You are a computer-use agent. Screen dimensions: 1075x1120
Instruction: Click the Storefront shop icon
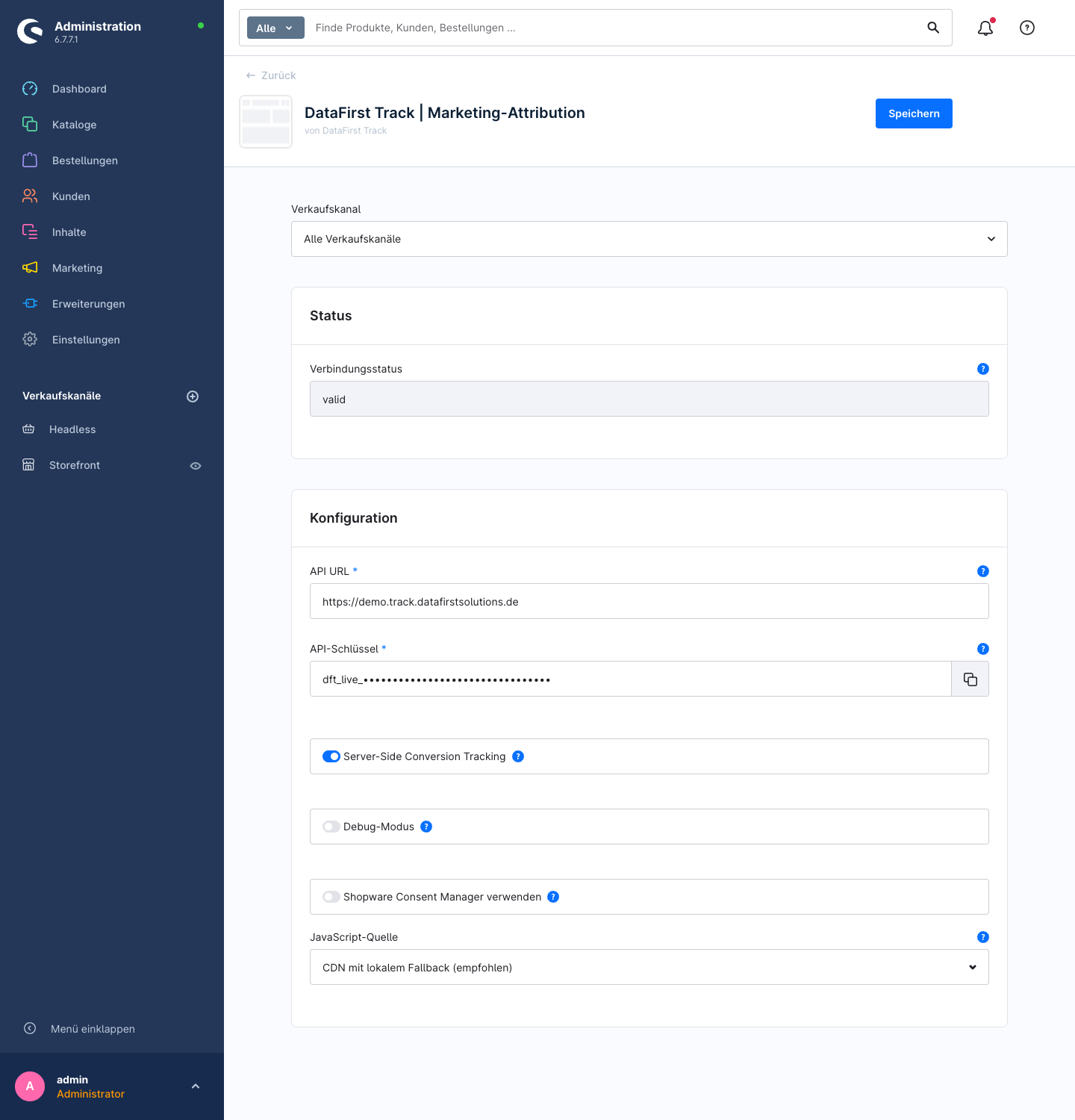[28, 465]
